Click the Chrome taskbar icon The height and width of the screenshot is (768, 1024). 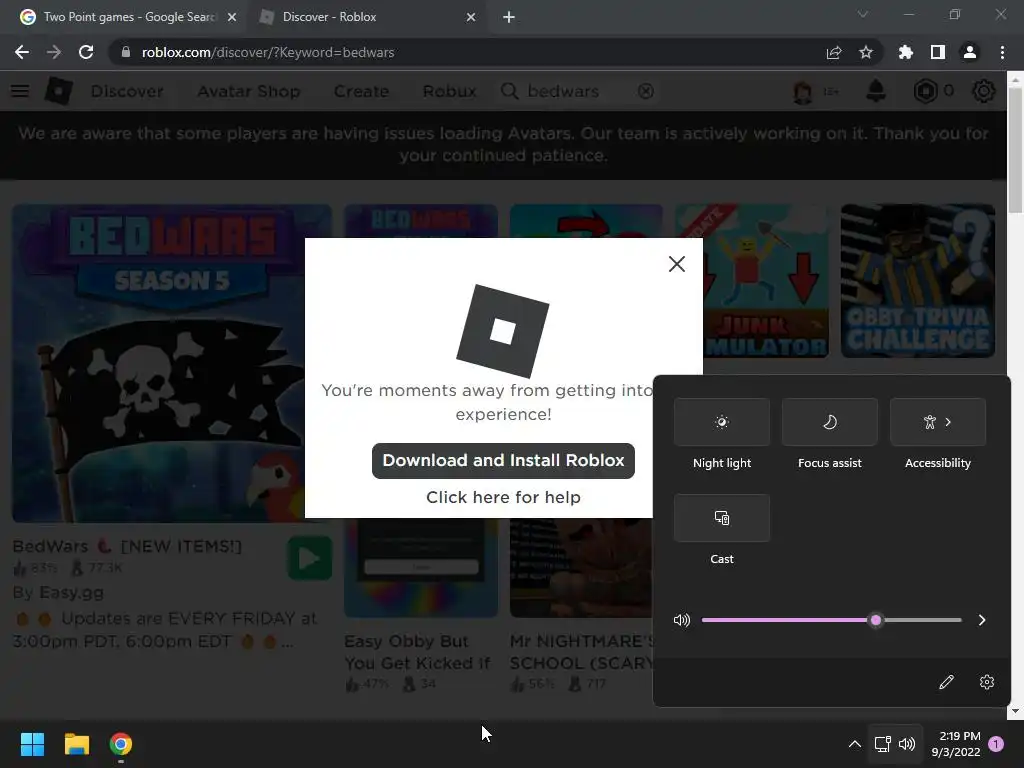(x=120, y=744)
